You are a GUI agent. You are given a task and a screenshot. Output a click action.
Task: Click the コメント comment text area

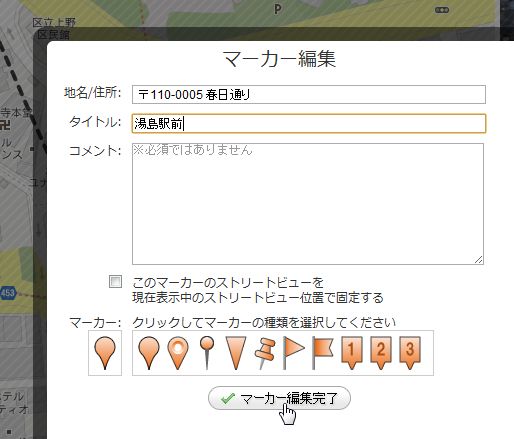308,204
